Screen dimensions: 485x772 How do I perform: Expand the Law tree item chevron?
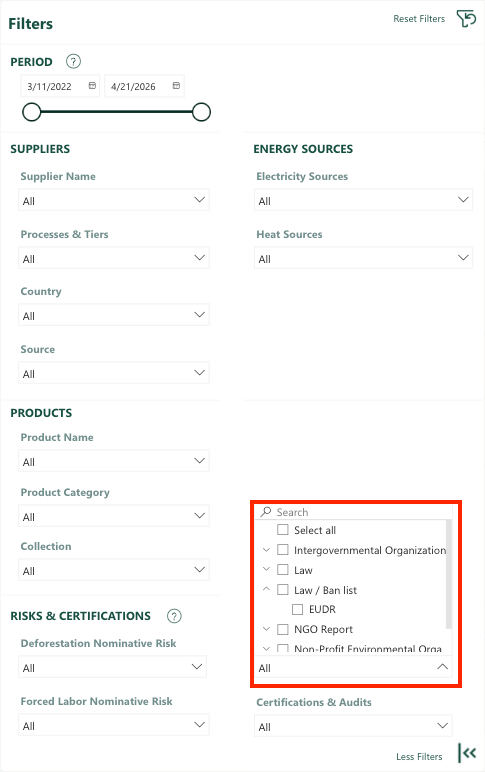(266, 569)
